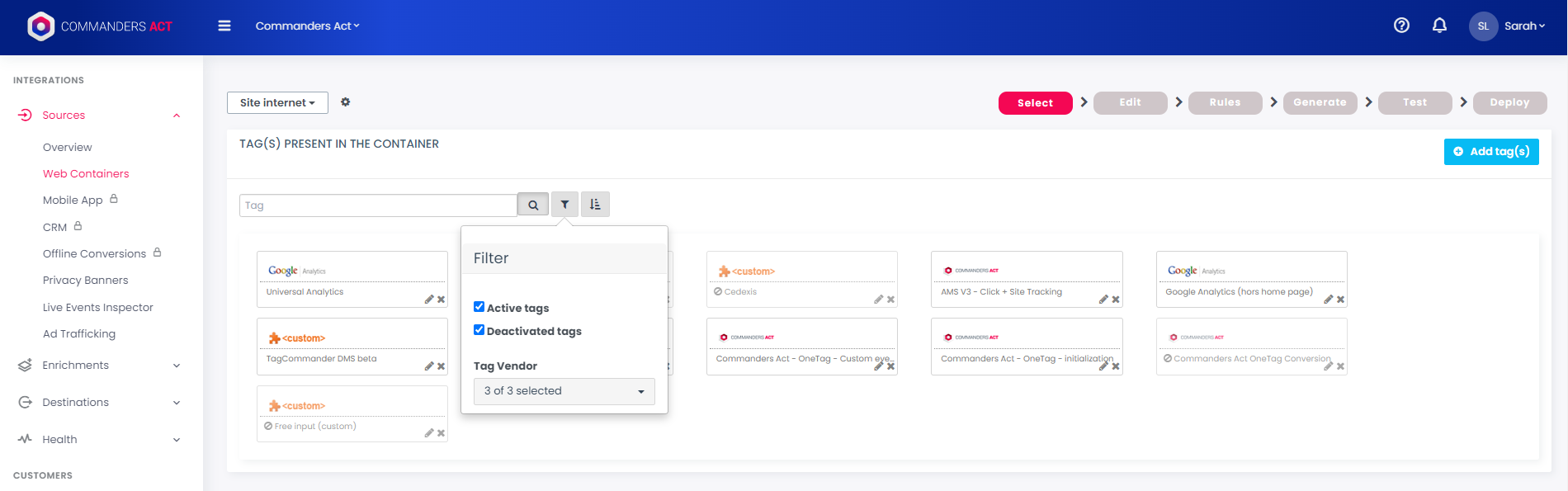
Task: Click the Add tag(s) button
Action: click(1490, 152)
